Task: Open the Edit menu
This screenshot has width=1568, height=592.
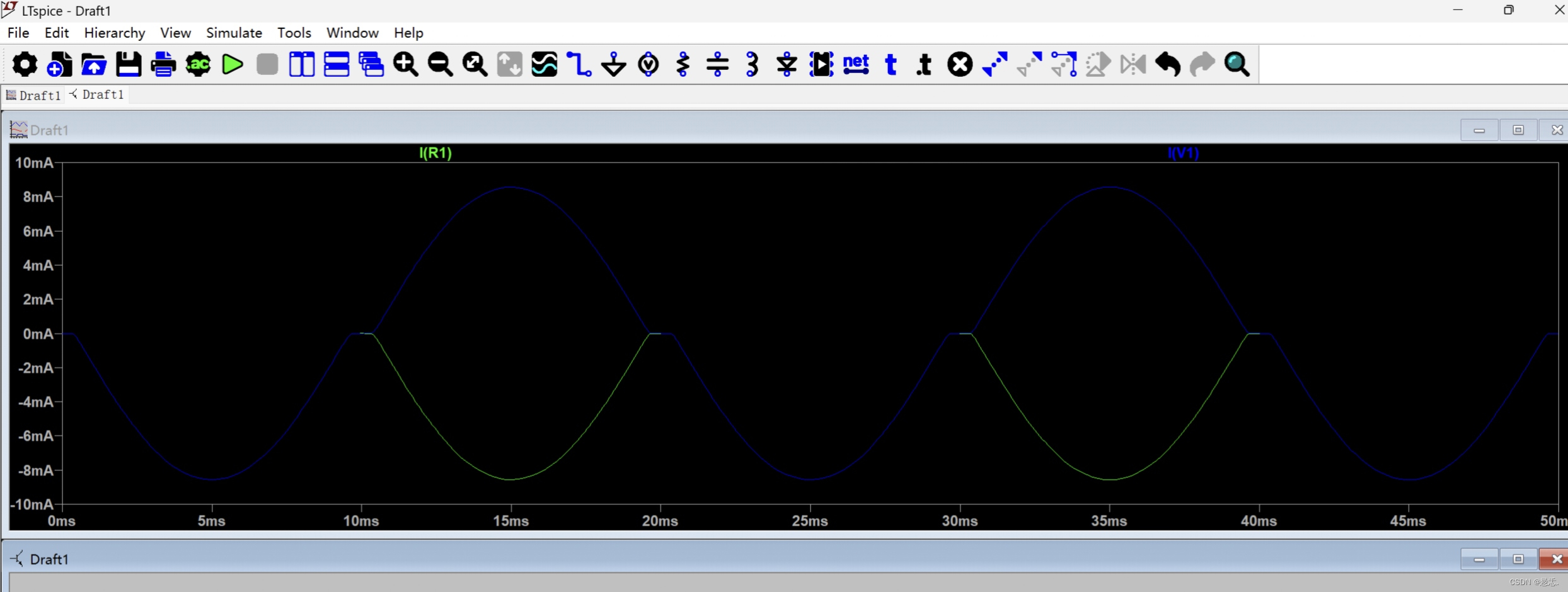Action: [57, 33]
